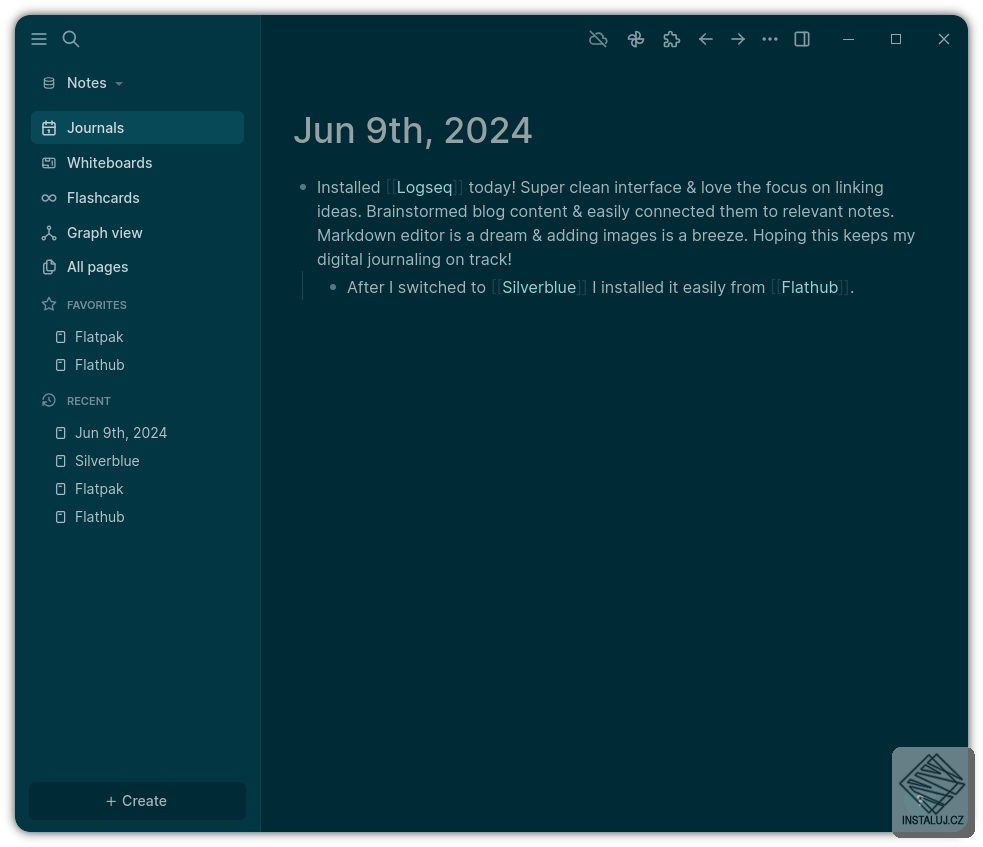Toggle the right sidebar panel icon
Image resolution: width=983 pixels, height=847 pixels.
[x=802, y=39]
